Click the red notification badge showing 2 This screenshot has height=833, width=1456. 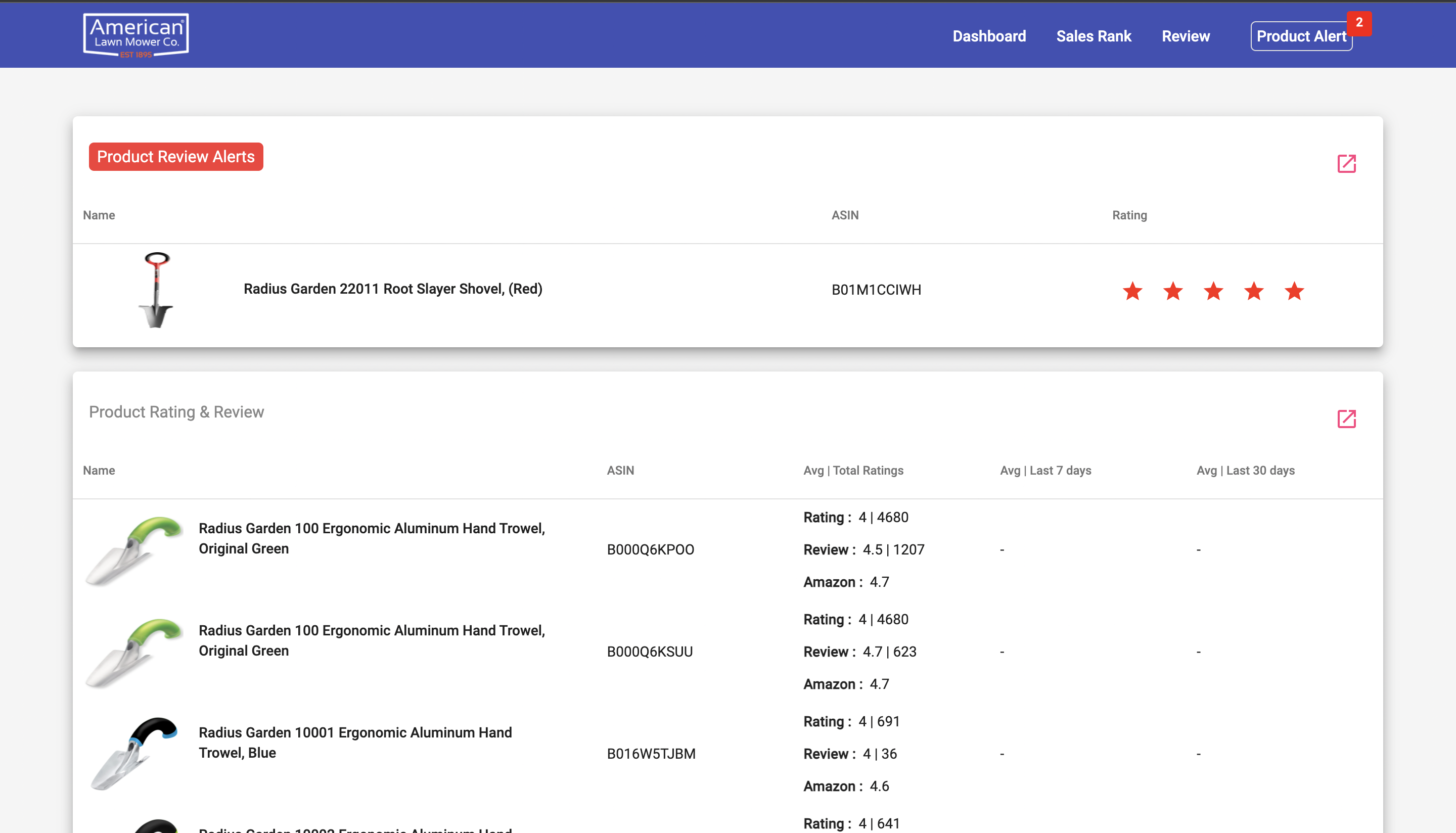[x=1359, y=23]
